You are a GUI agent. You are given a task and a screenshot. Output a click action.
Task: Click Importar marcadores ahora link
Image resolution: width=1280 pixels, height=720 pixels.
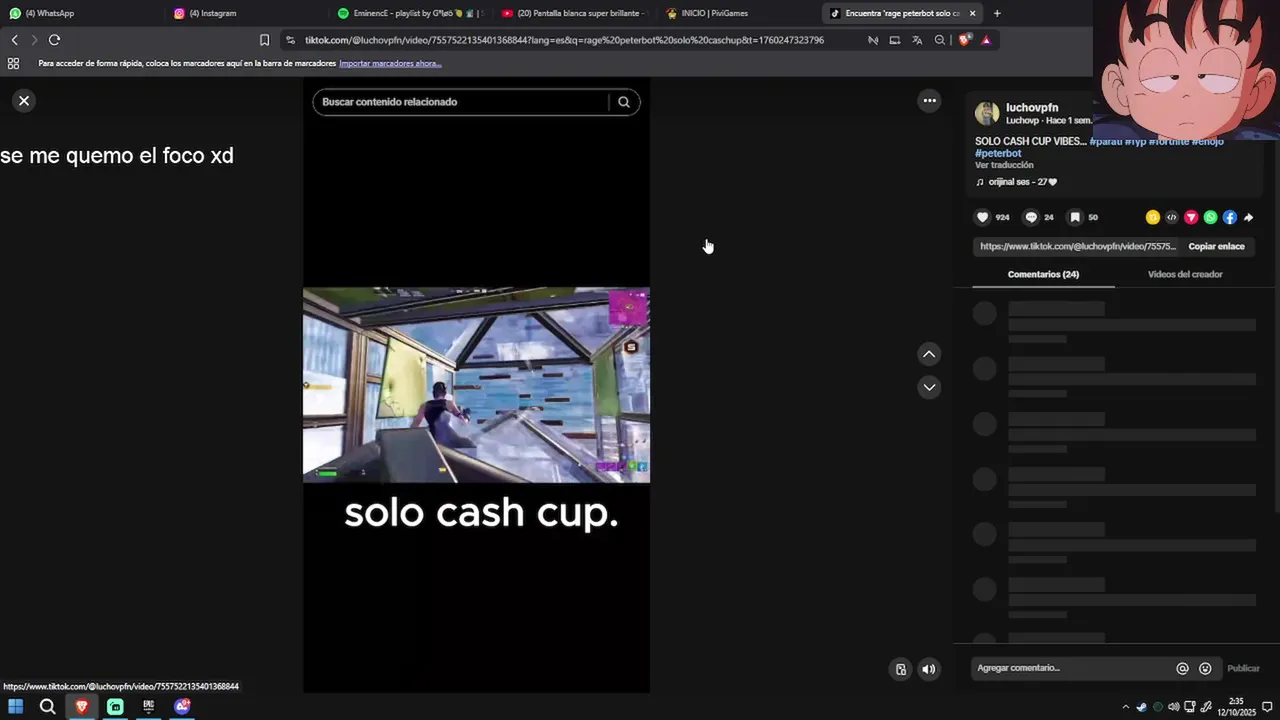(390, 63)
